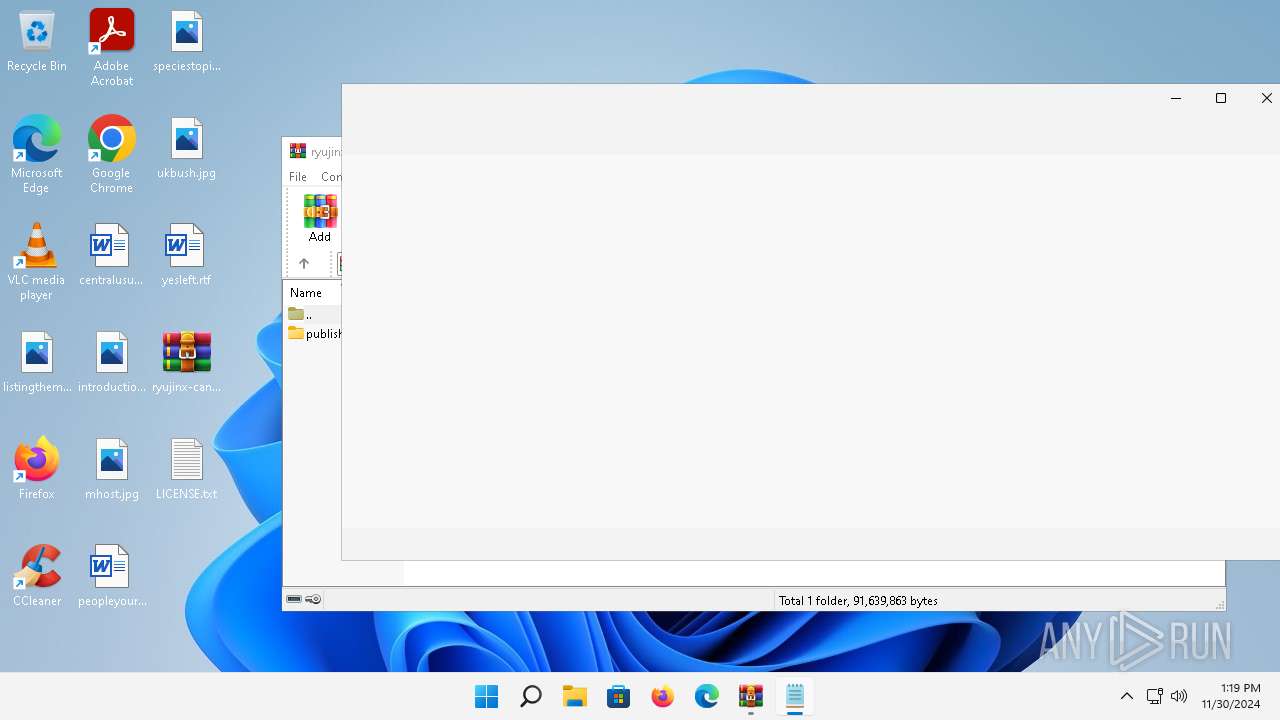Select the publish folder in WinRAR list
This screenshot has width=1280, height=720.
tap(315, 334)
